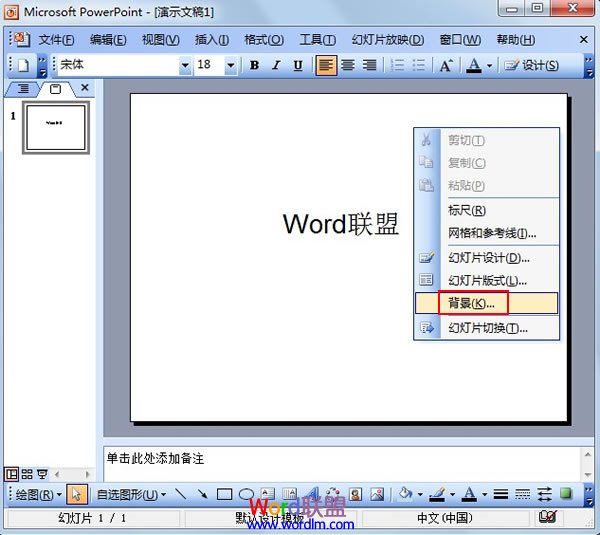Open the 文件(F) menu
This screenshot has width=600, height=535.
[56, 40]
